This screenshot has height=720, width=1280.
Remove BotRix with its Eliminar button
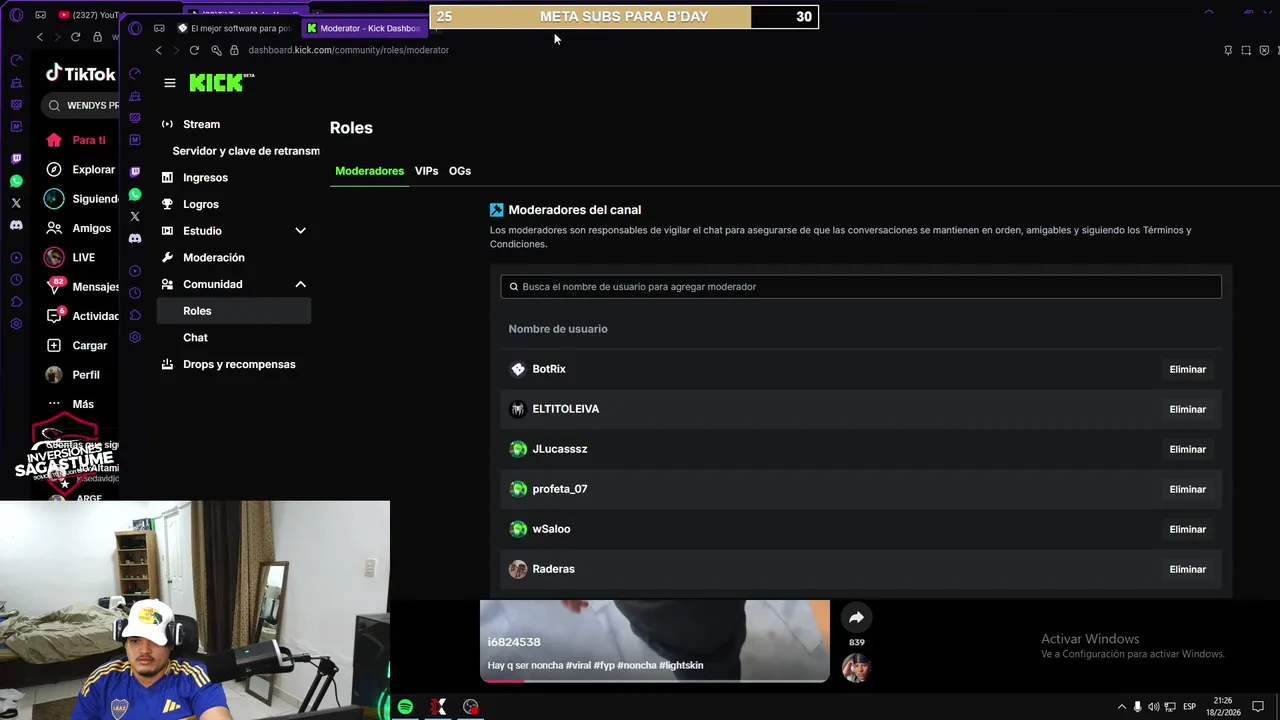click(x=1188, y=369)
